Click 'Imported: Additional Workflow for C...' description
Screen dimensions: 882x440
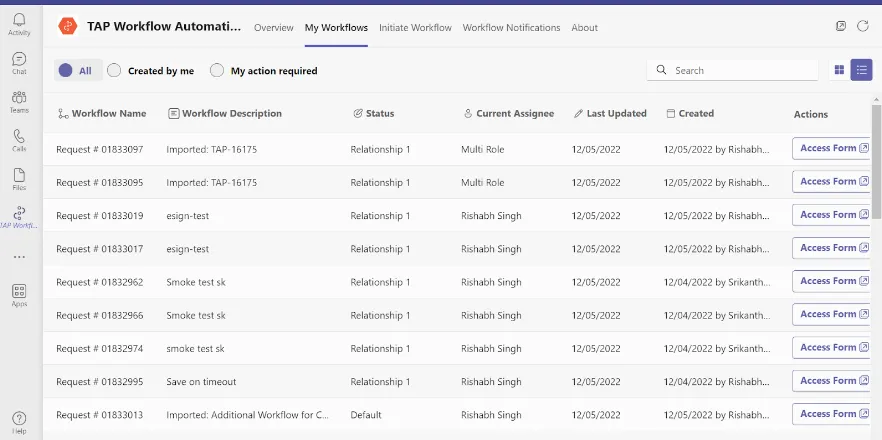pos(248,415)
